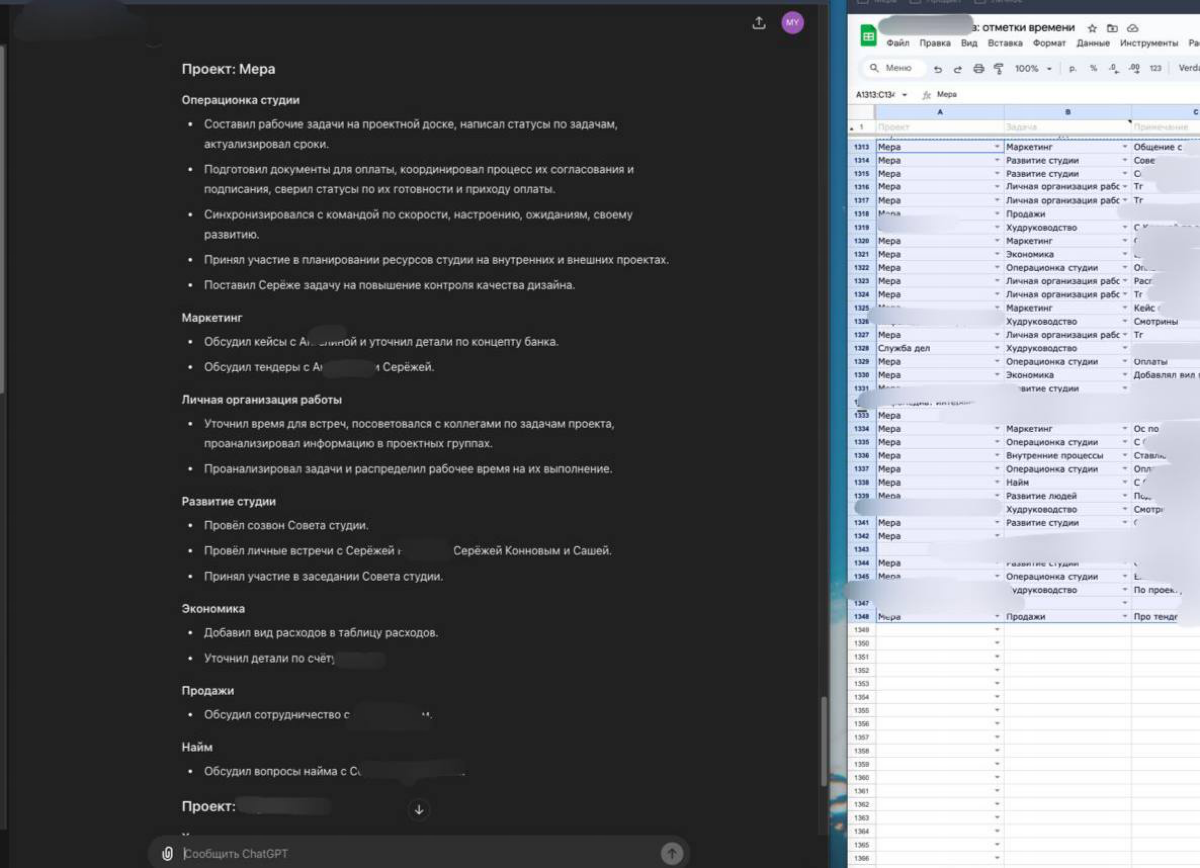Screen dimensions: 1200x868
Task: Click the print icon in Sheets toolbar
Action: (x=978, y=69)
